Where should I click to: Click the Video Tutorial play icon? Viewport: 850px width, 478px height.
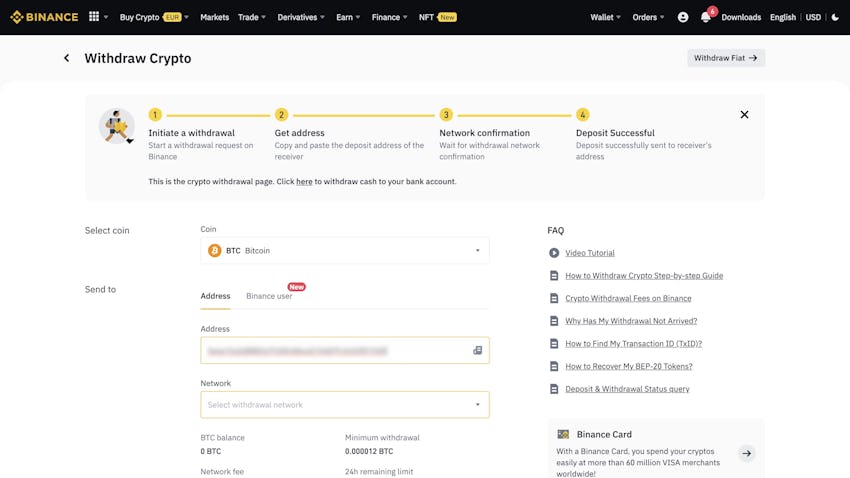click(553, 253)
